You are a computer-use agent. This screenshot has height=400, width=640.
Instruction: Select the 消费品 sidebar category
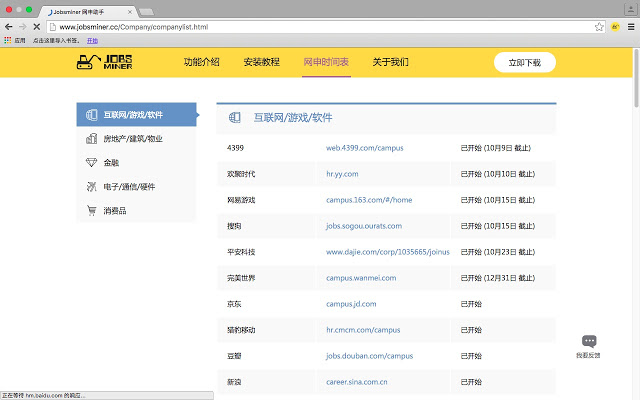(x=136, y=211)
